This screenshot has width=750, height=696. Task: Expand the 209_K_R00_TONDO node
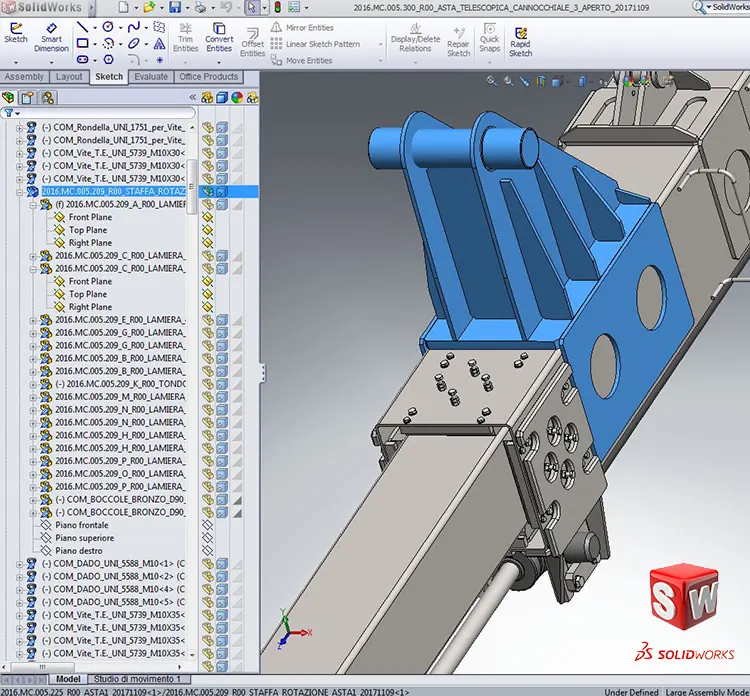(x=33, y=384)
